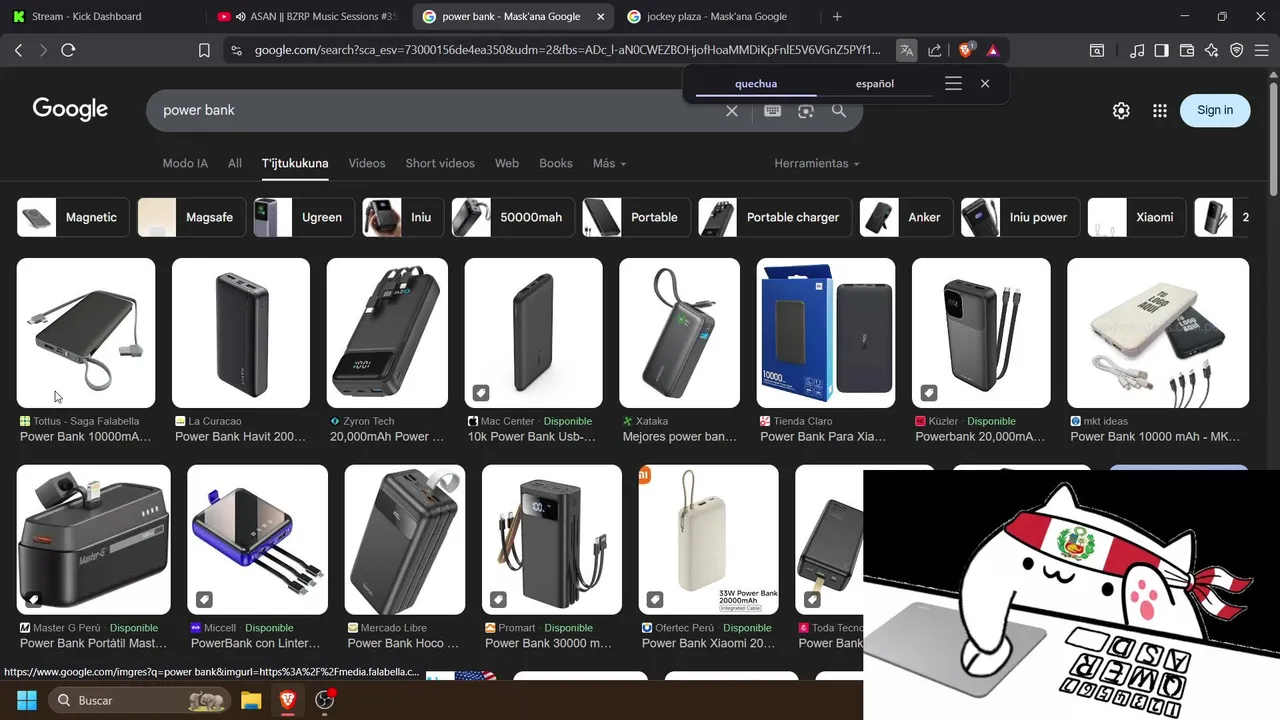Click the magnifier search button
This screenshot has height=720, width=1280.
tap(839, 110)
